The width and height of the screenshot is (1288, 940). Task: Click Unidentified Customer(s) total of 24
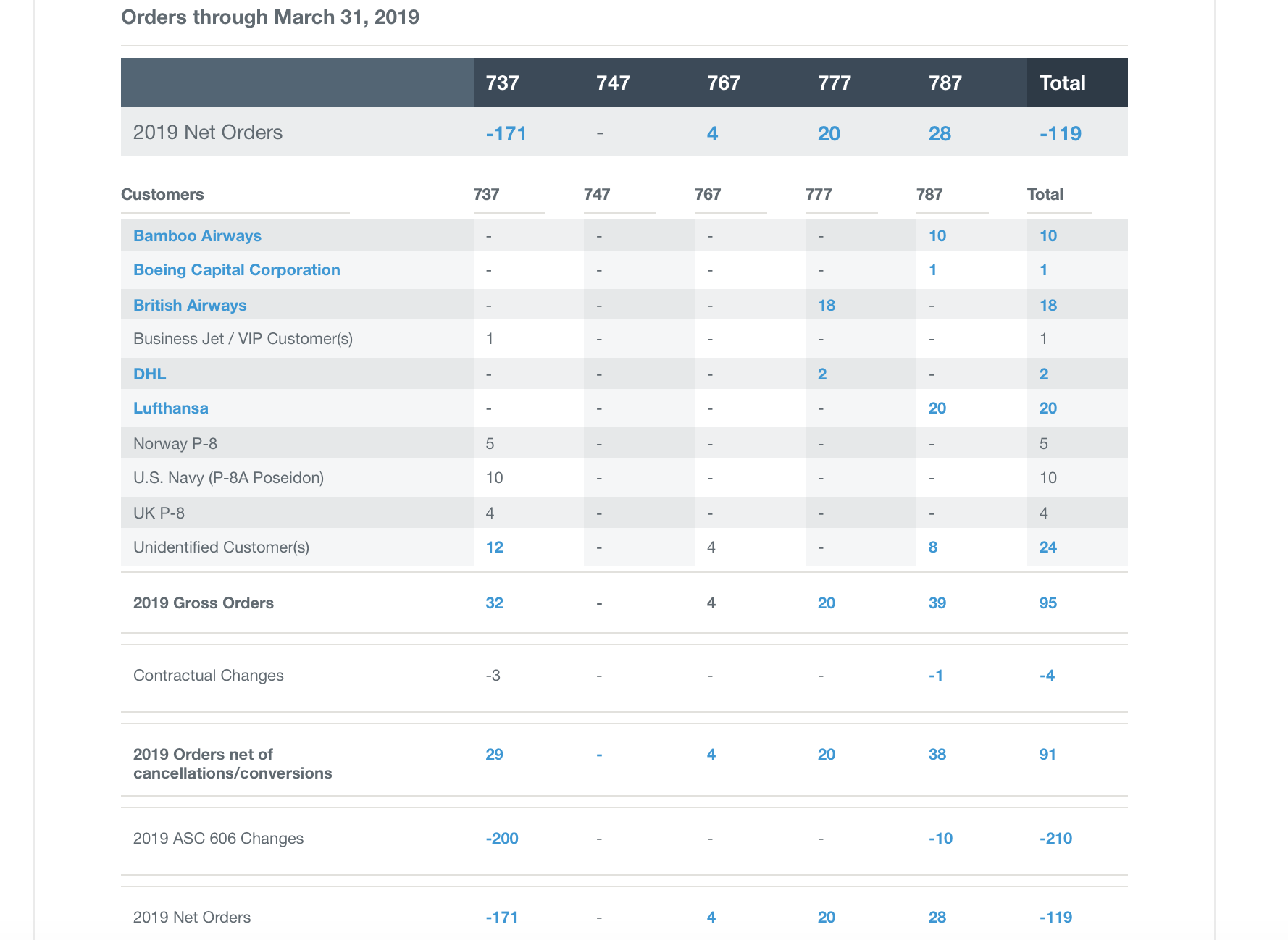tap(1047, 547)
